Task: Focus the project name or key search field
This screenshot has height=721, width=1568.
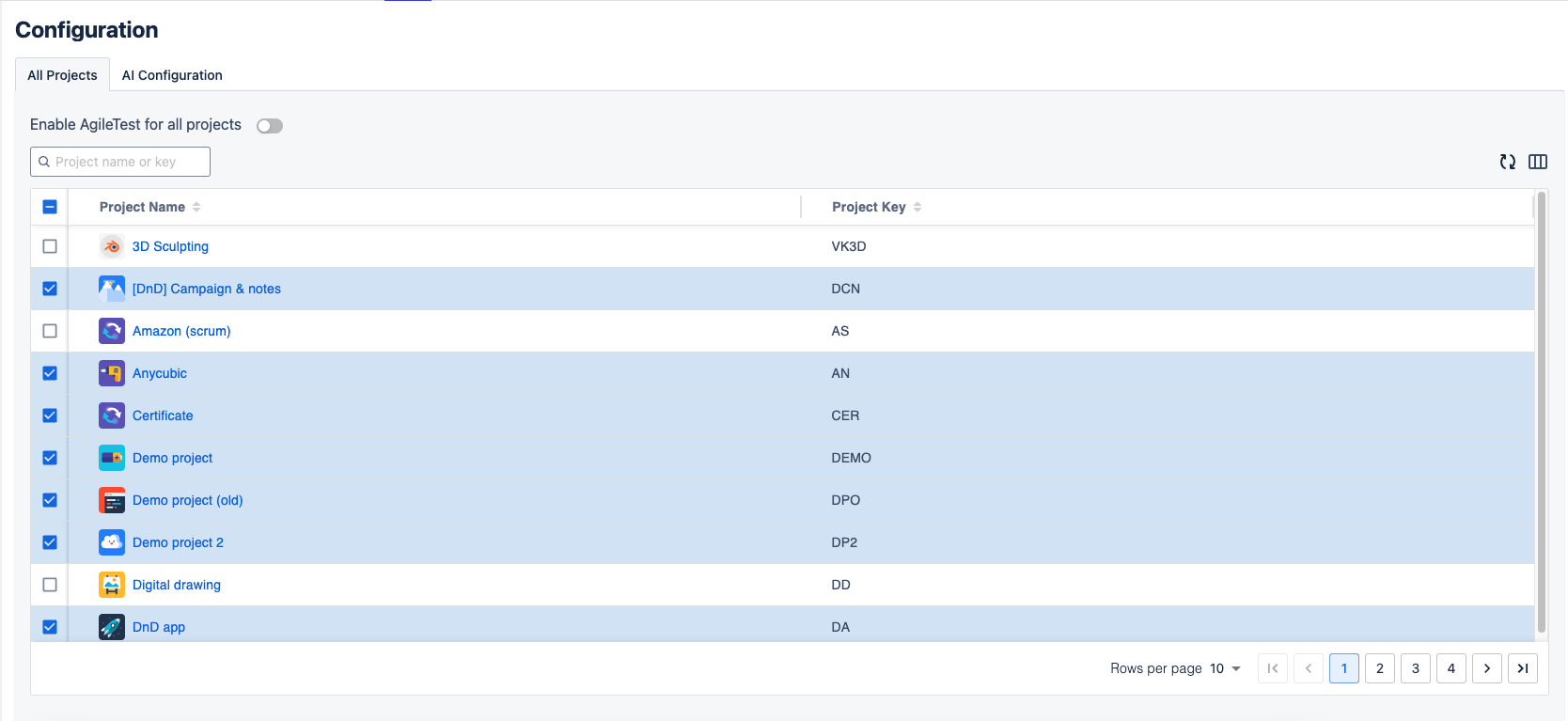Action: pyautogui.click(x=127, y=162)
